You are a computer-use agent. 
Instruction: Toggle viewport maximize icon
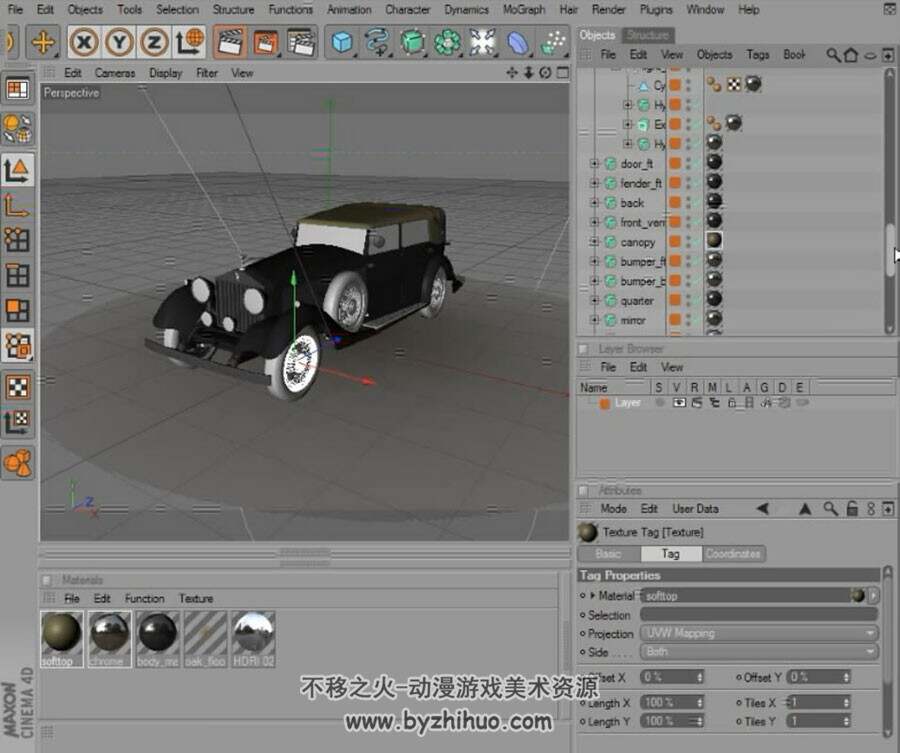click(x=563, y=72)
